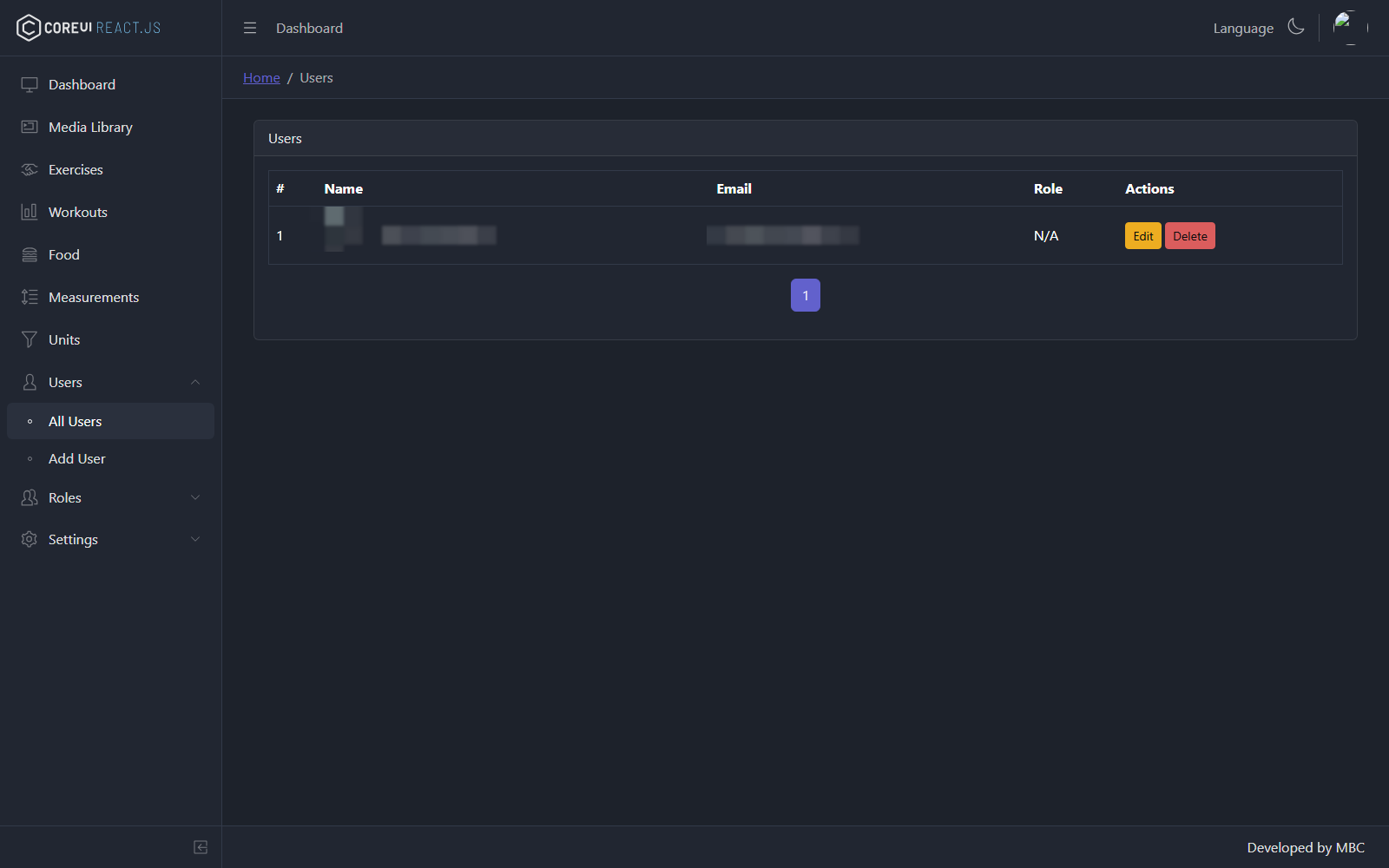The width and height of the screenshot is (1389, 868).
Task: Collapse the Users submenu chevron
Action: (195, 382)
